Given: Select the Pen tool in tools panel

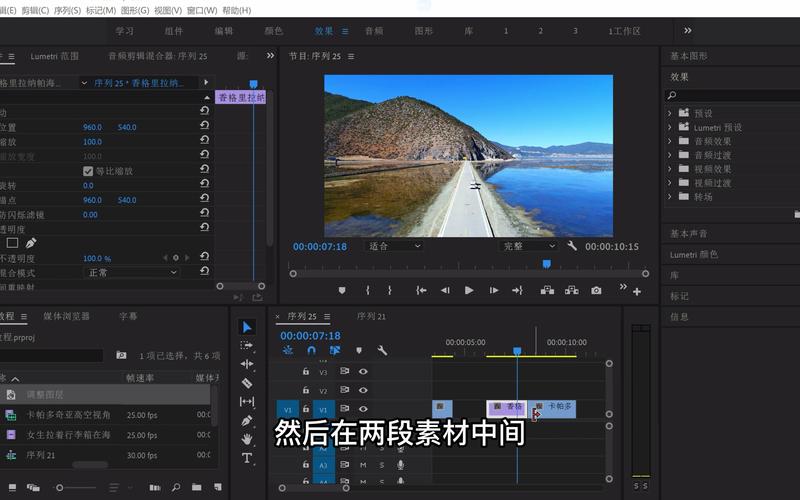Looking at the screenshot, I should 247,421.
